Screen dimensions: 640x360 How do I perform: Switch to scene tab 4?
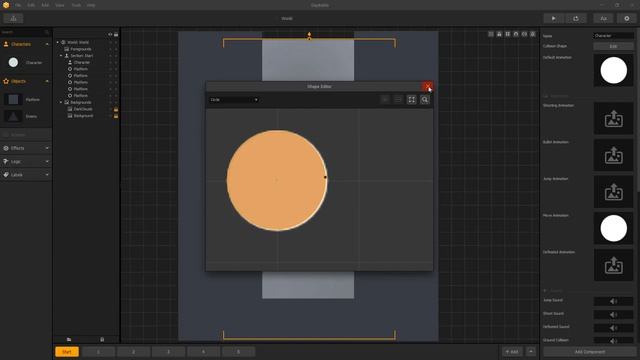[203, 352]
